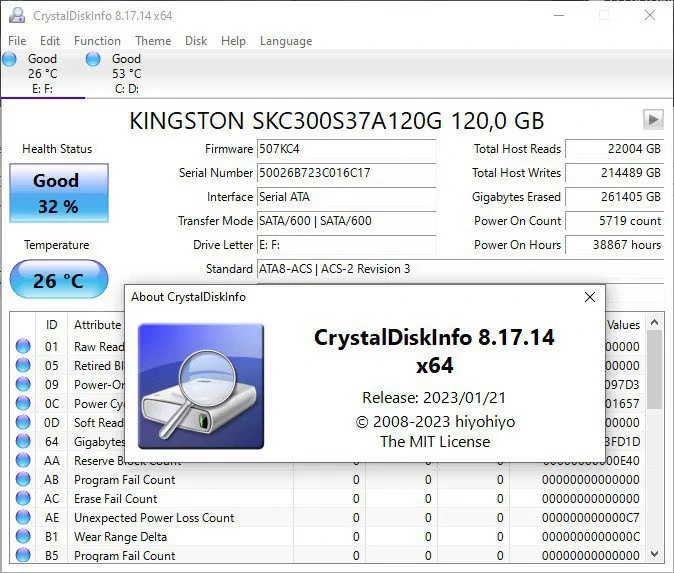Open the Function menu
674x573 pixels.
click(x=97, y=41)
